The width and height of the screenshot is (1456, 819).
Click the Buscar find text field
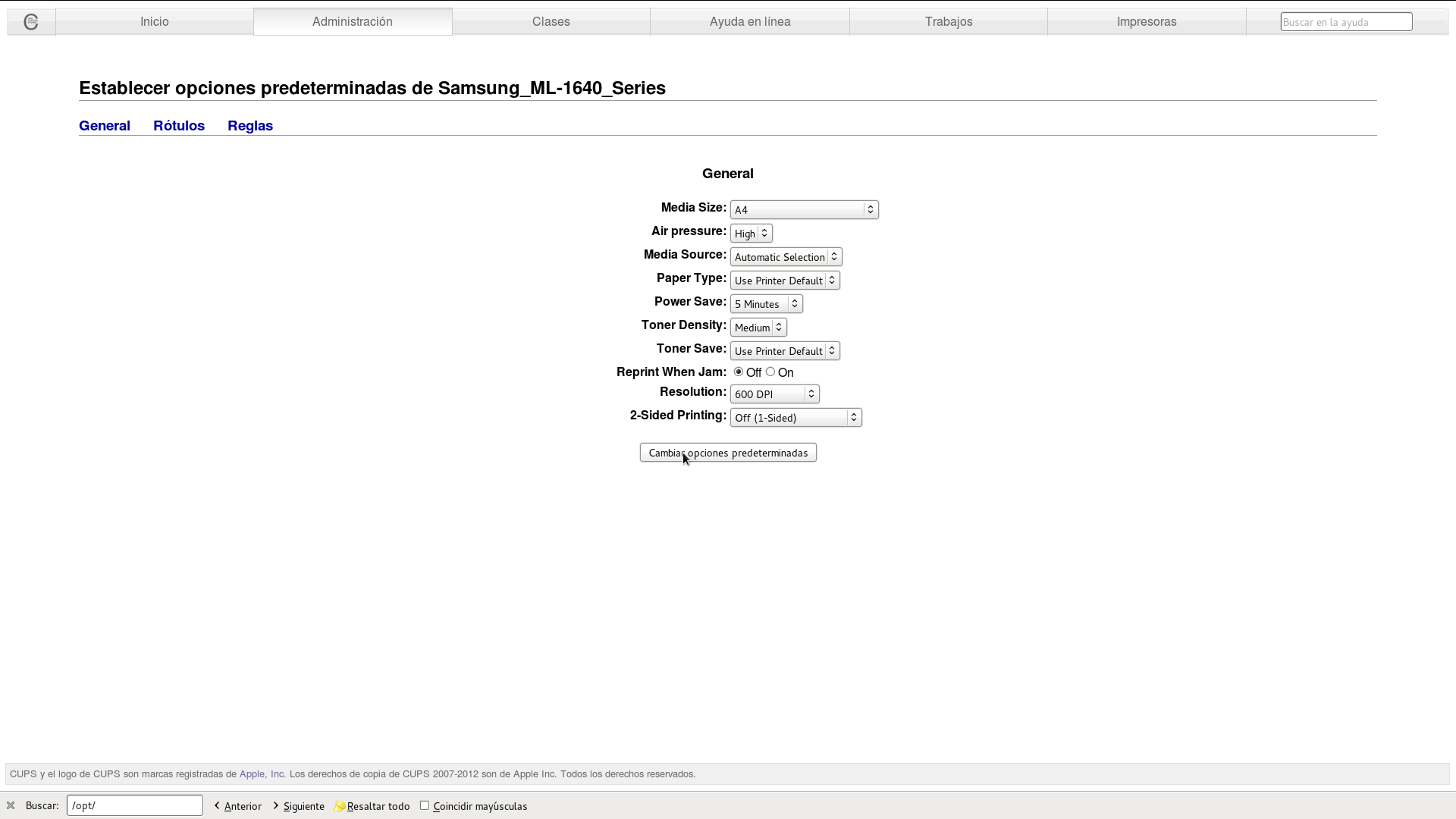tap(135, 805)
